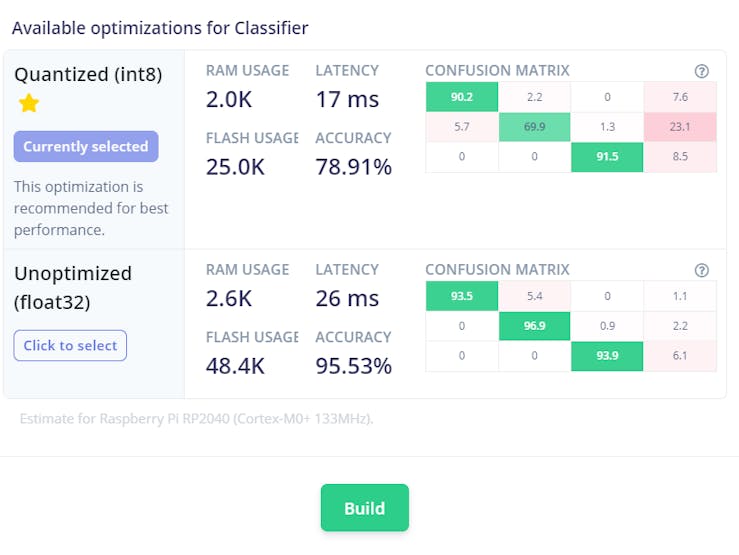Click the 93.9 green matrix cell

tap(607, 356)
